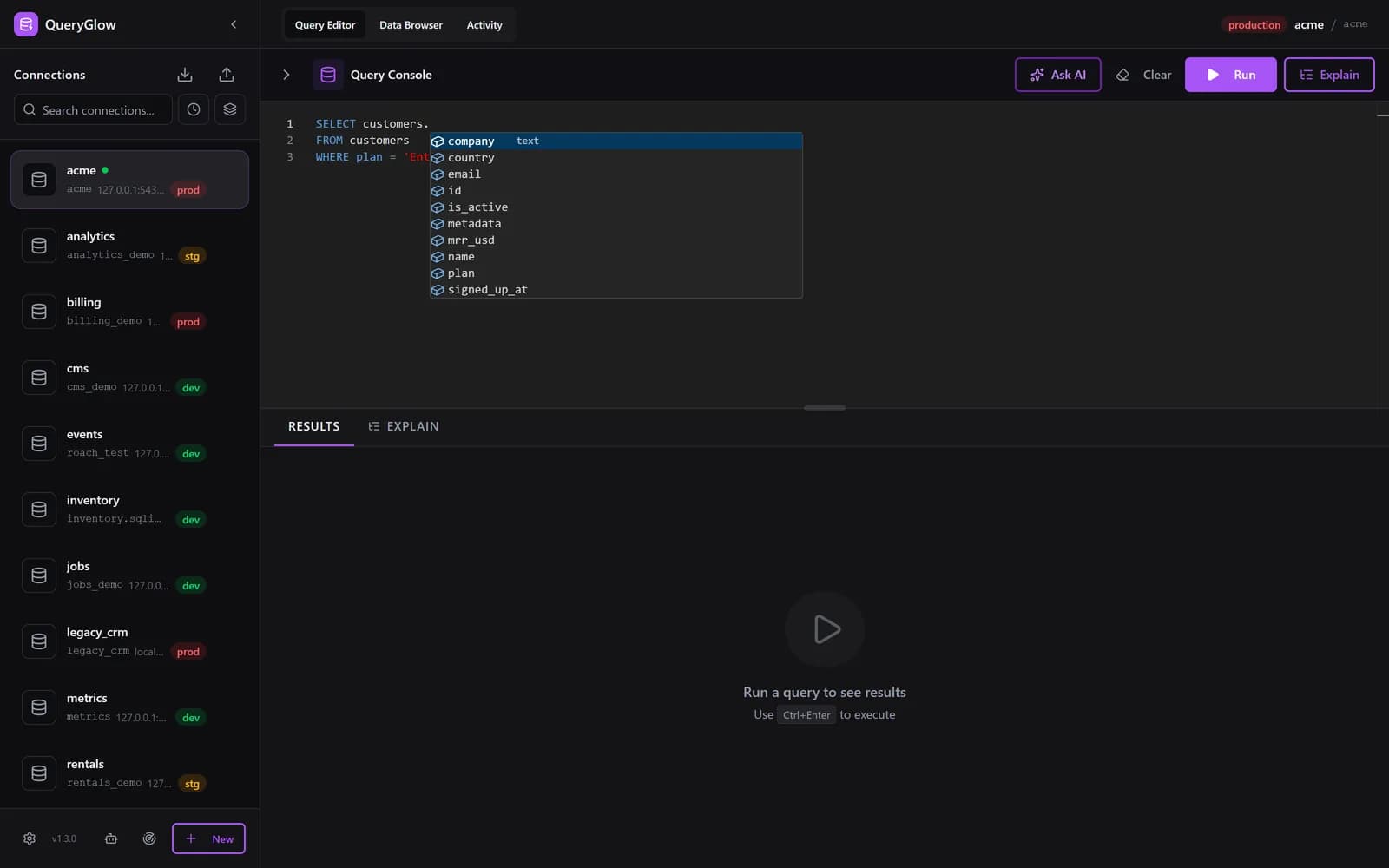Select the rentals connection
This screenshot has width=1389, height=868.
point(129,773)
